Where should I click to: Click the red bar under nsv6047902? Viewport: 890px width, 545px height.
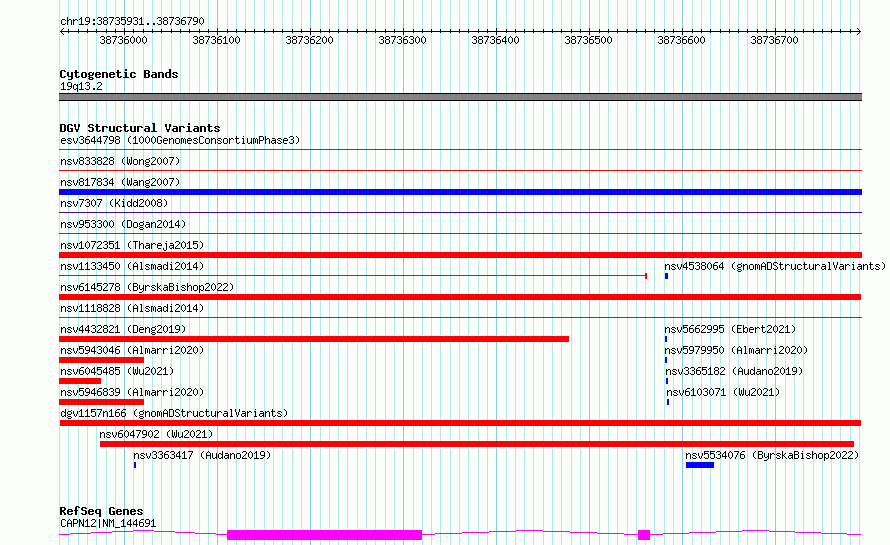click(x=477, y=444)
